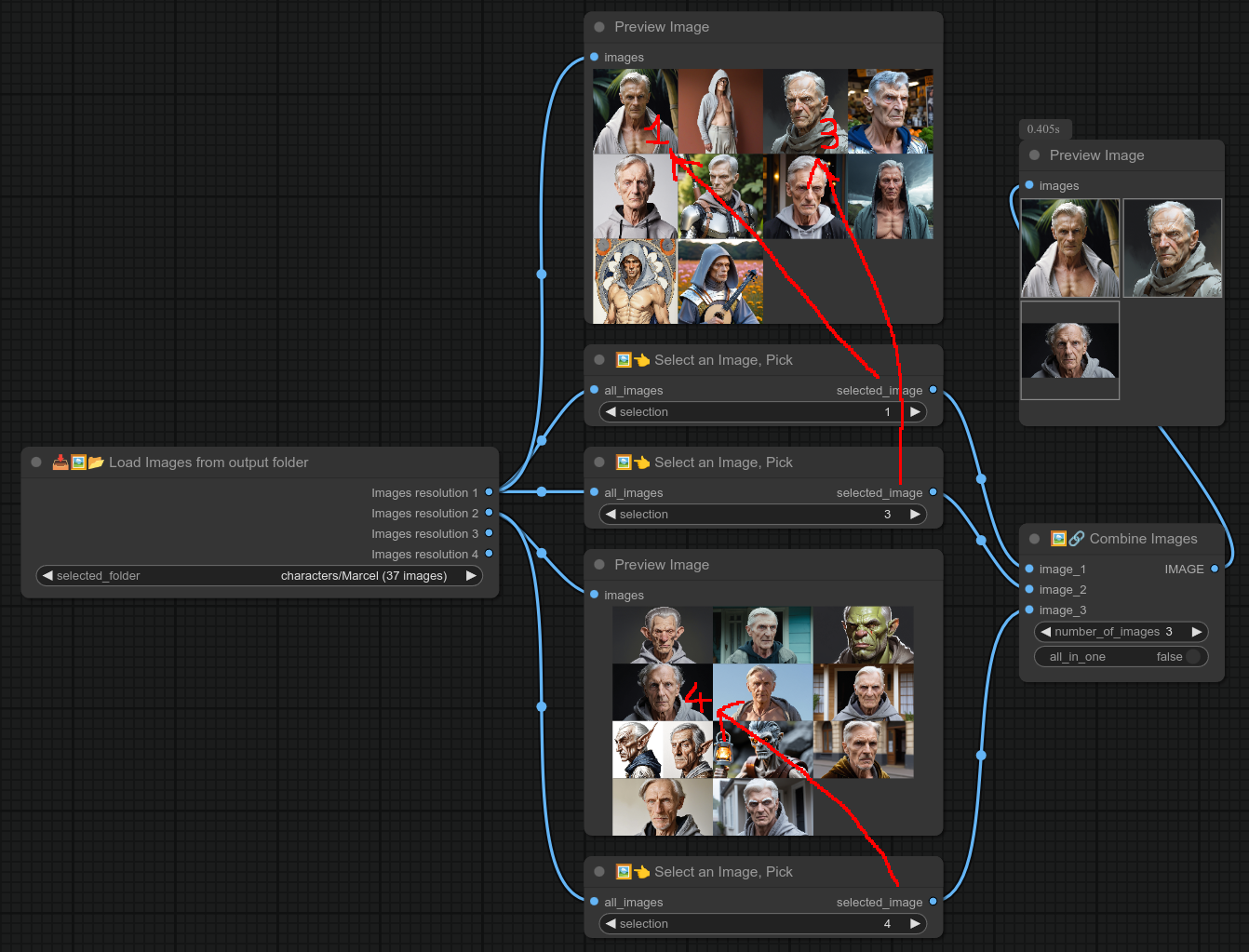Advance selected_folder with the right arrow
Screen dimensions: 1249x952
471,576
